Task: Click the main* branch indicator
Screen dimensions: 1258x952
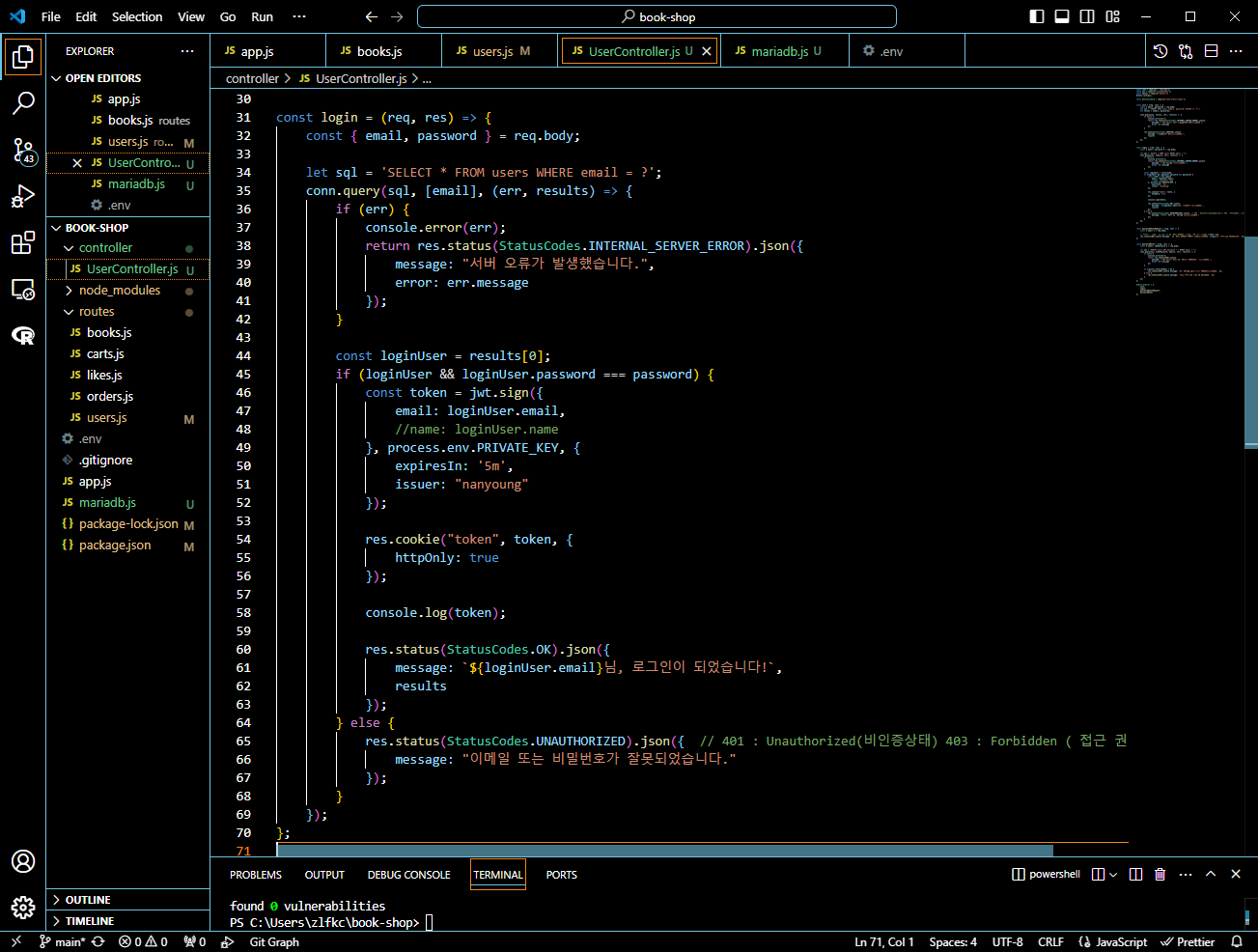Action: coord(63,941)
